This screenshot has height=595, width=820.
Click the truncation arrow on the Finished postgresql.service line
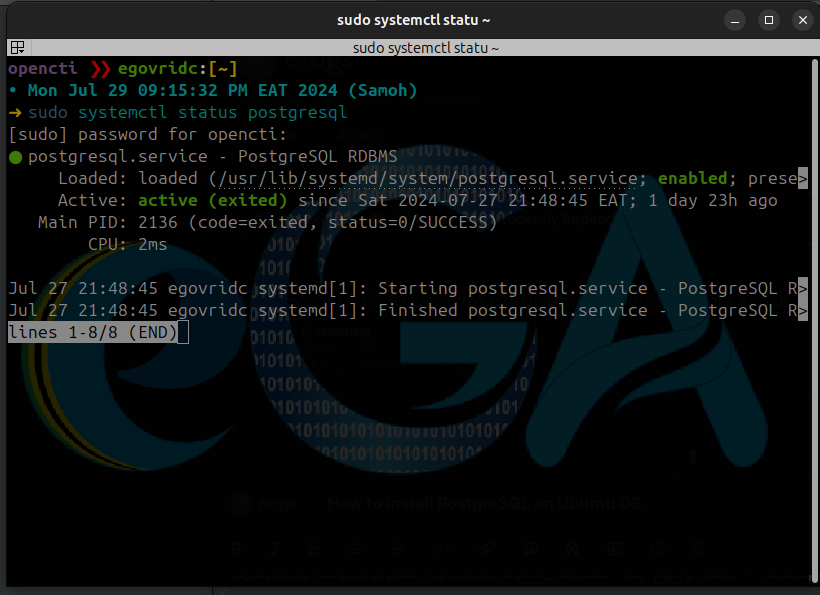coord(802,311)
